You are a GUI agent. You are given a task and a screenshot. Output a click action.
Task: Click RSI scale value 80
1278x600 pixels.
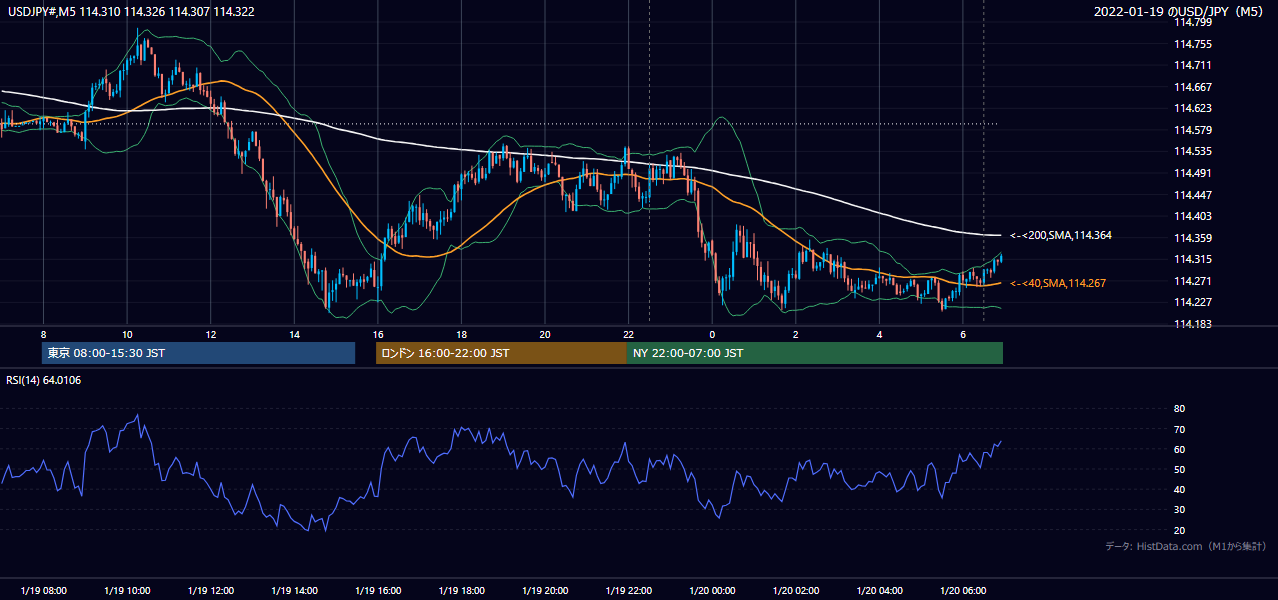coord(1179,409)
